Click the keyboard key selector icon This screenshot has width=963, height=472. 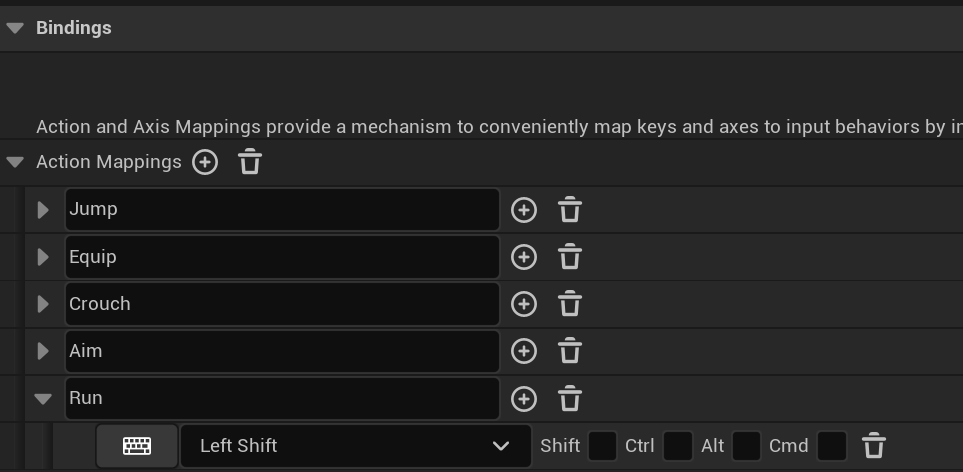coord(137,446)
